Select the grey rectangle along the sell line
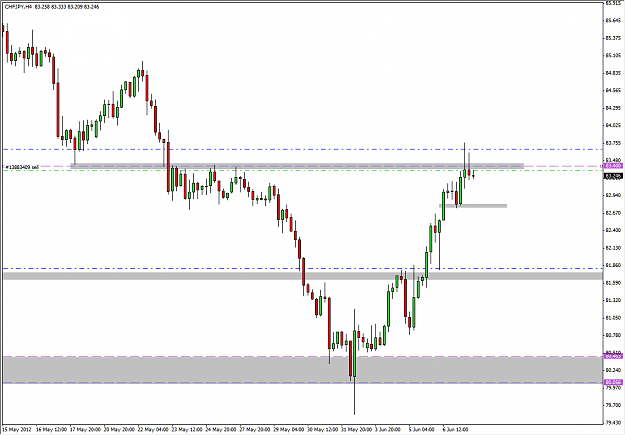 click(297, 165)
